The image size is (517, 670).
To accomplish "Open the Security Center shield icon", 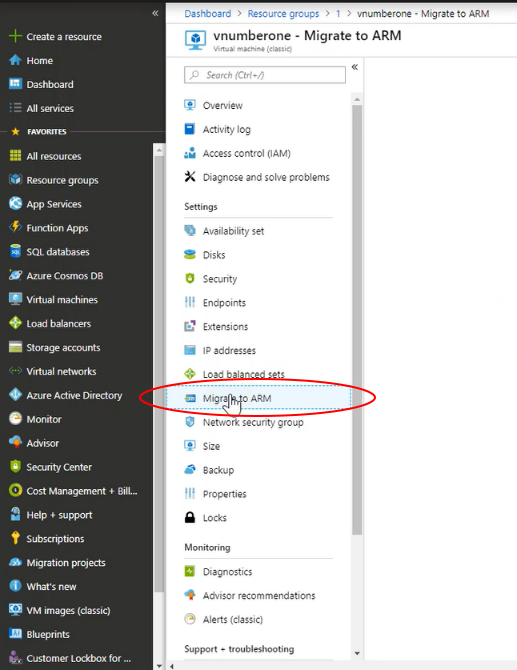I will (x=15, y=467).
